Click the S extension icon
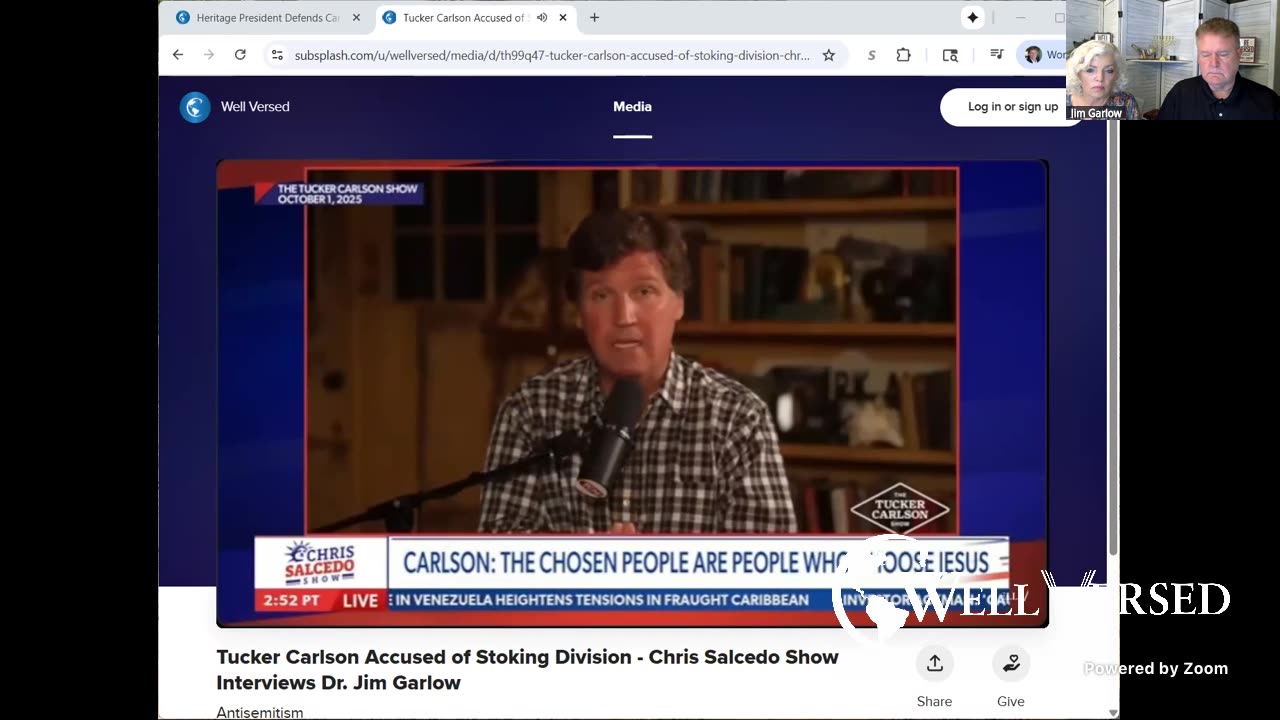 871,55
